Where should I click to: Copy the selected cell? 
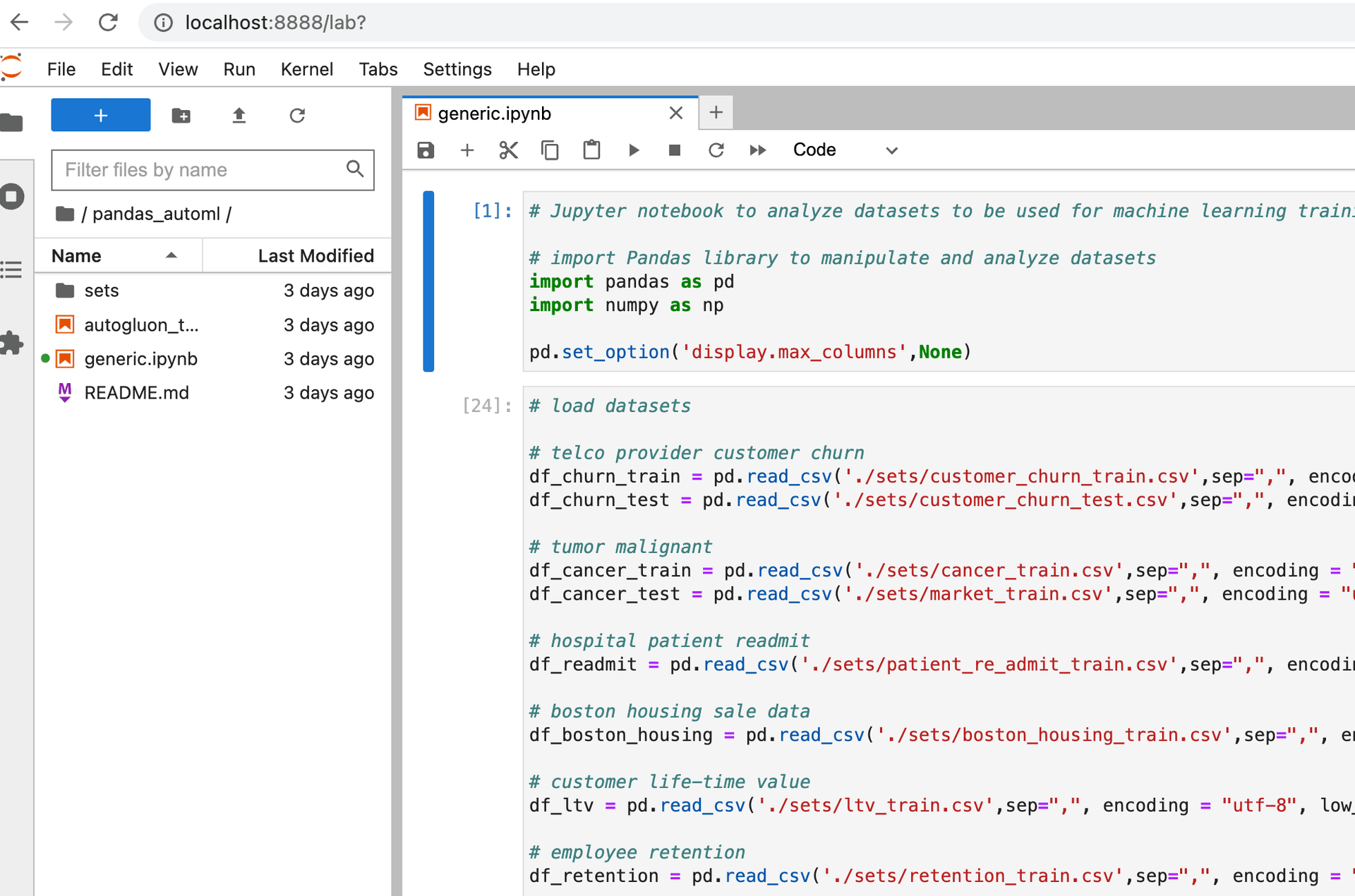point(550,150)
